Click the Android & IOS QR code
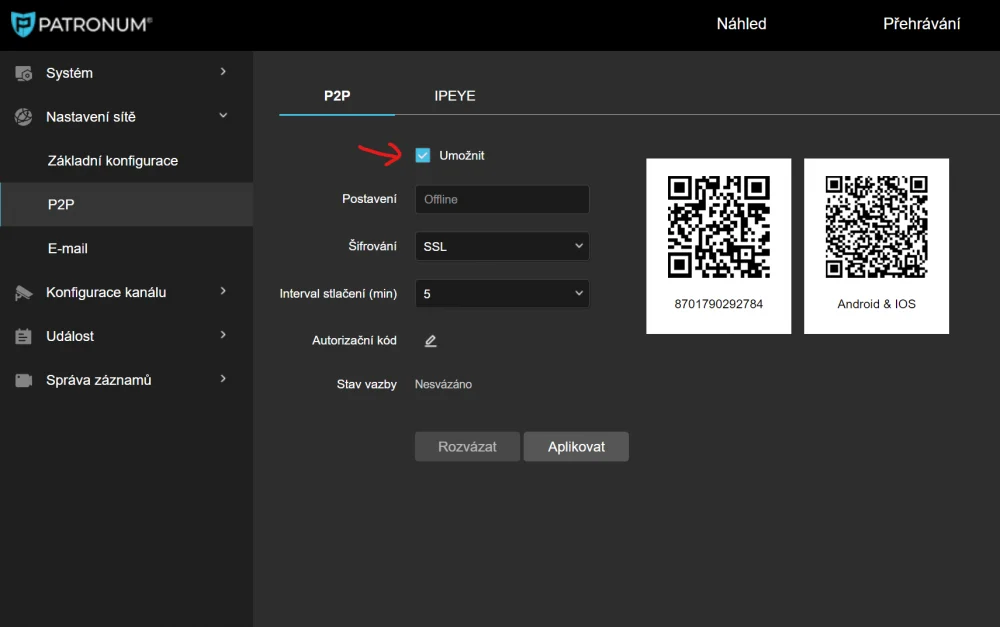Image resolution: width=1000 pixels, height=627 pixels. pyautogui.click(x=876, y=227)
